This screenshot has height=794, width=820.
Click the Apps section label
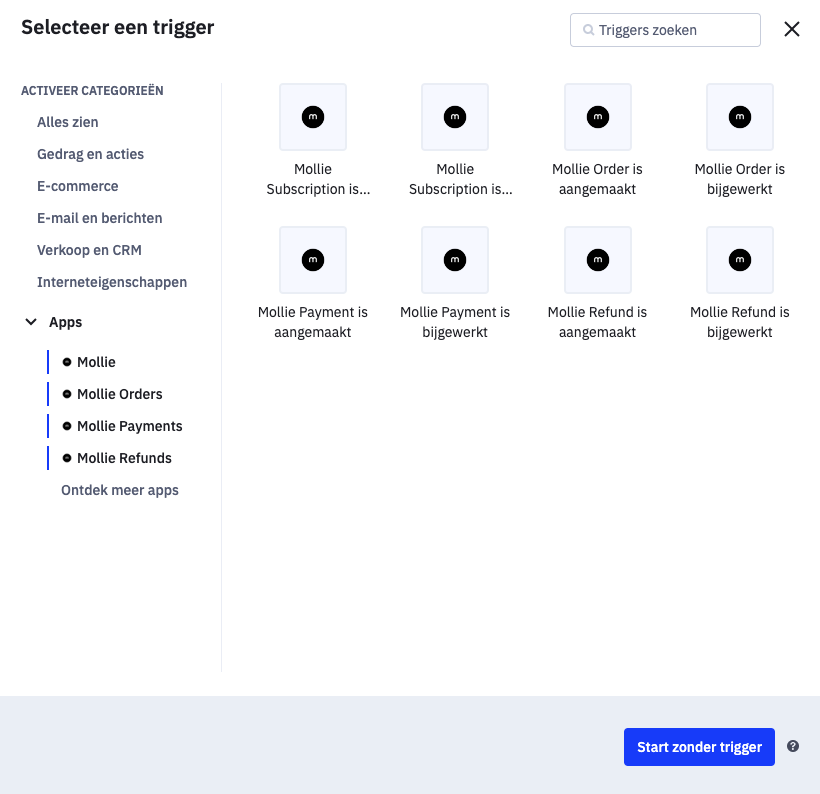[65, 322]
